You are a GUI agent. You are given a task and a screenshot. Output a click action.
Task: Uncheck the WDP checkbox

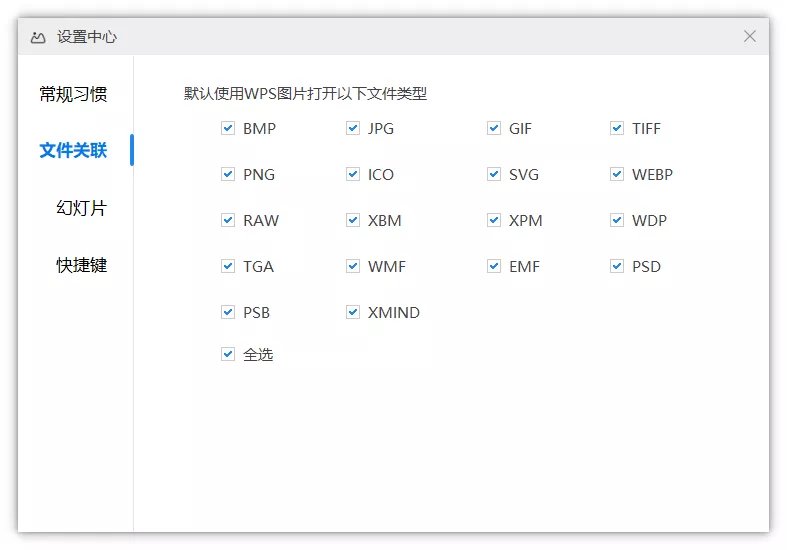click(617, 220)
